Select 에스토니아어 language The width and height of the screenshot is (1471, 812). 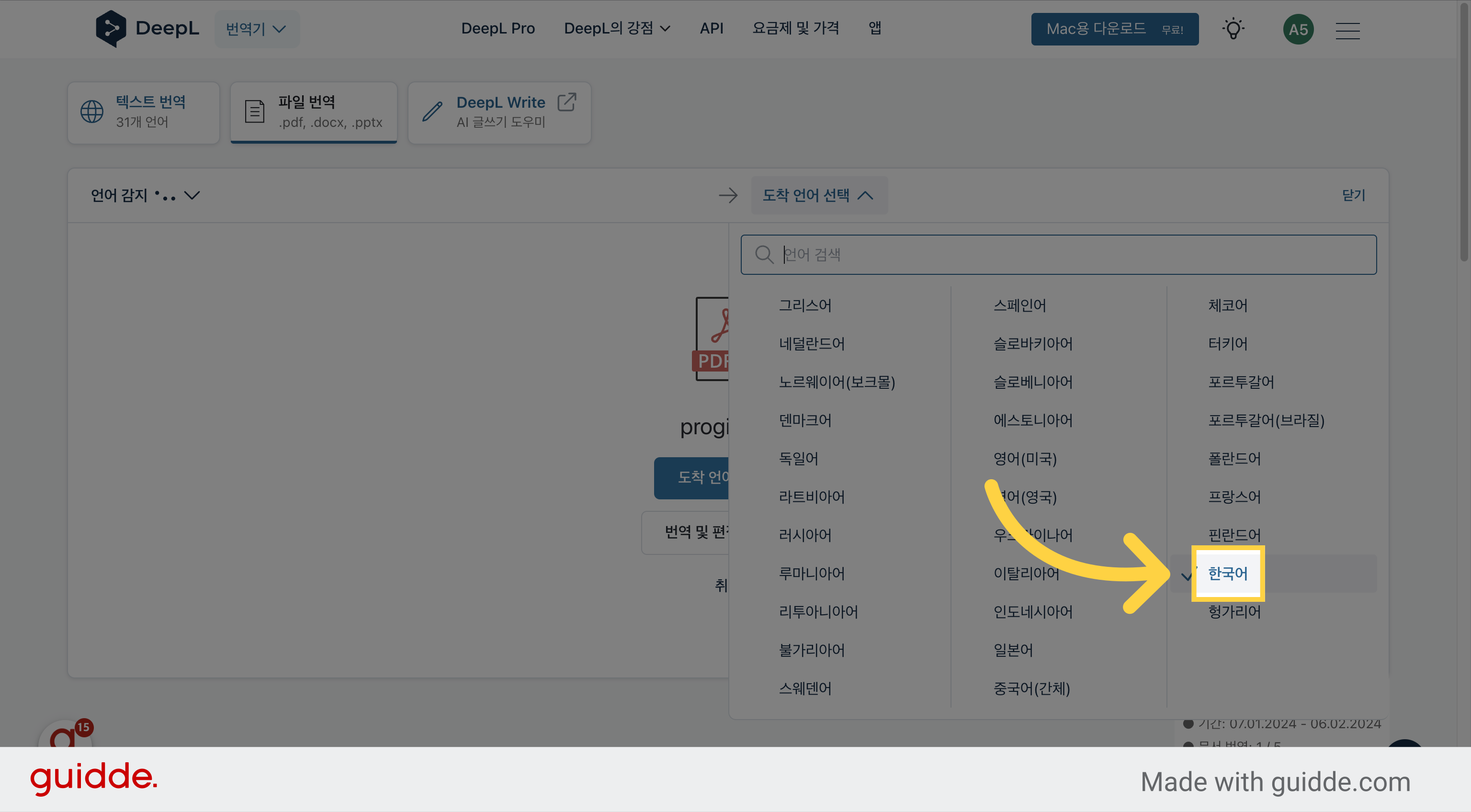1033,420
